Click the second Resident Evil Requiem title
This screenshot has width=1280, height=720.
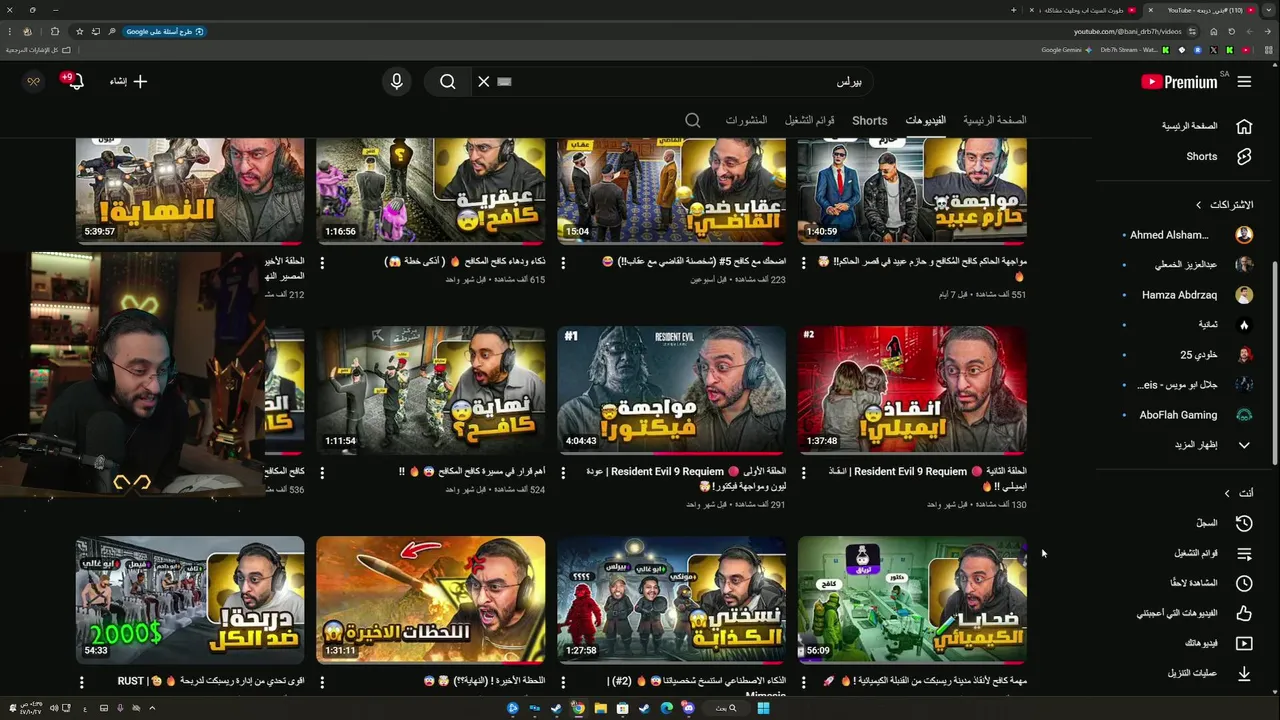(926, 478)
